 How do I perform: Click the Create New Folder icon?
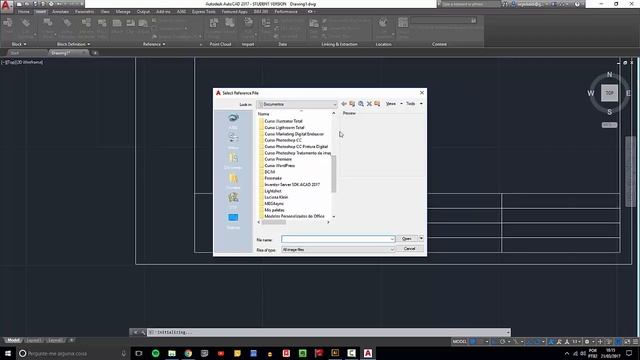[377, 104]
